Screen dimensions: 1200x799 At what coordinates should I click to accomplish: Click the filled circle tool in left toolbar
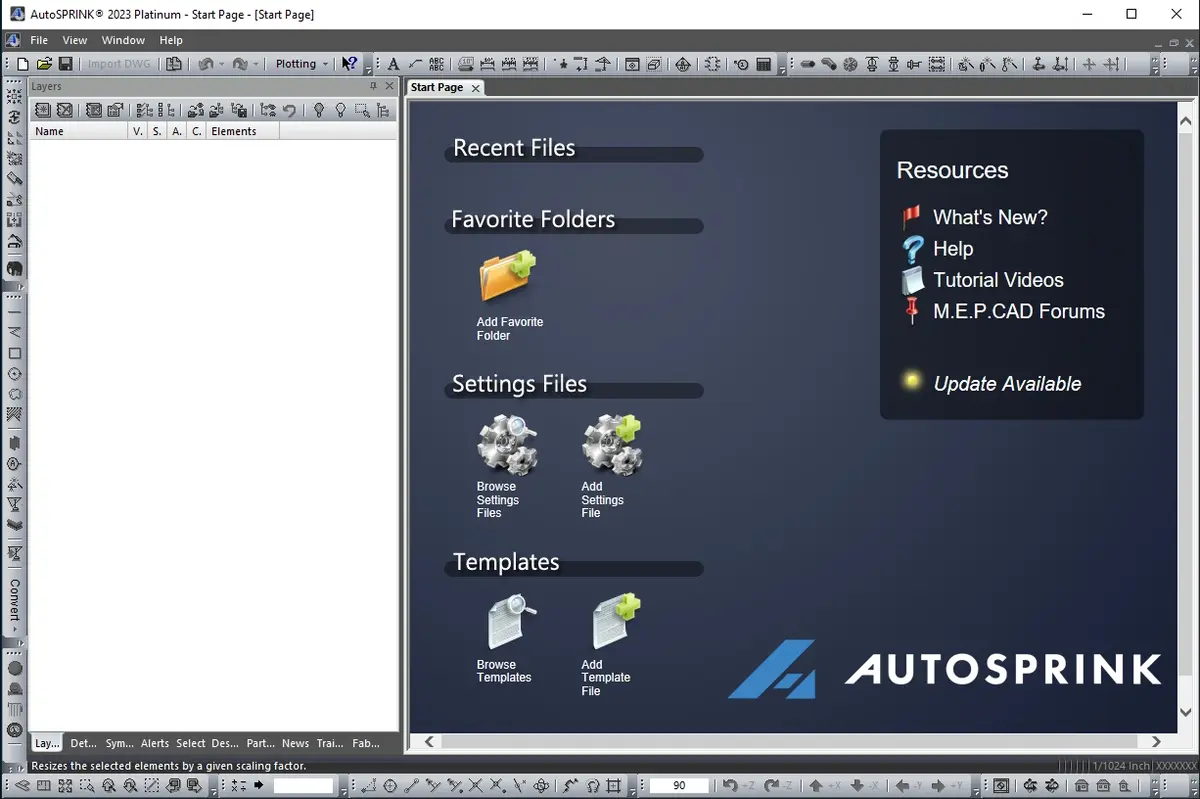[14, 668]
